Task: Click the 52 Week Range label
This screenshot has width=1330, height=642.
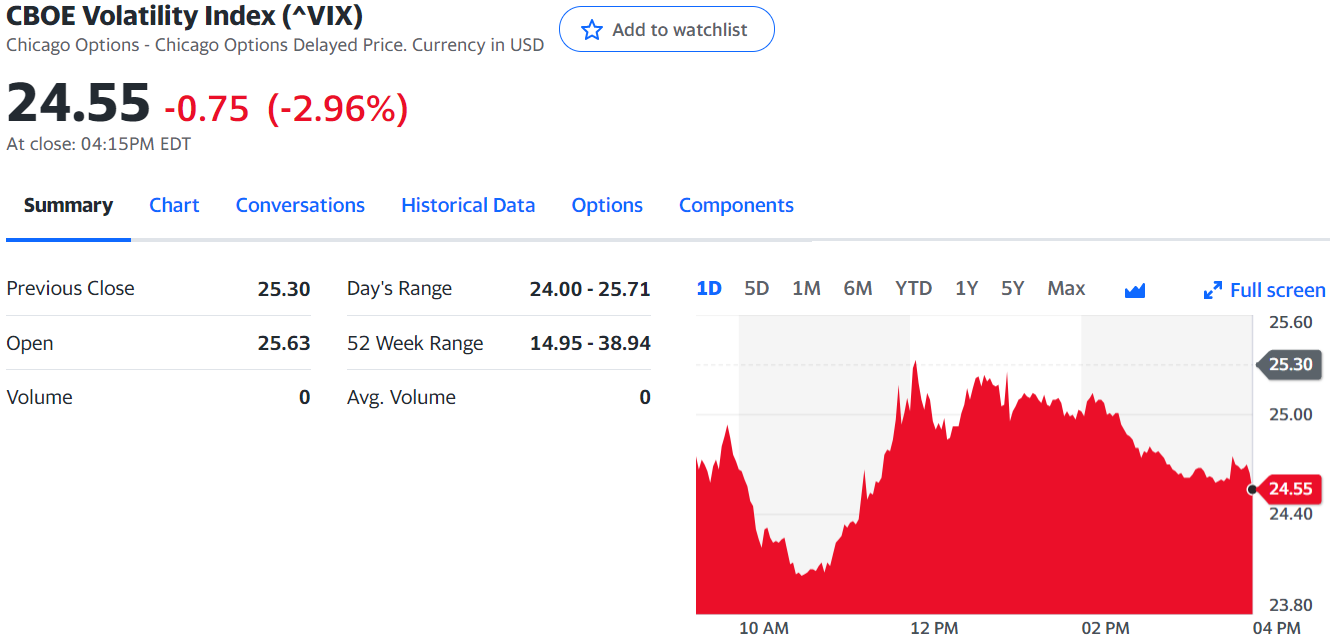Action: click(x=415, y=343)
